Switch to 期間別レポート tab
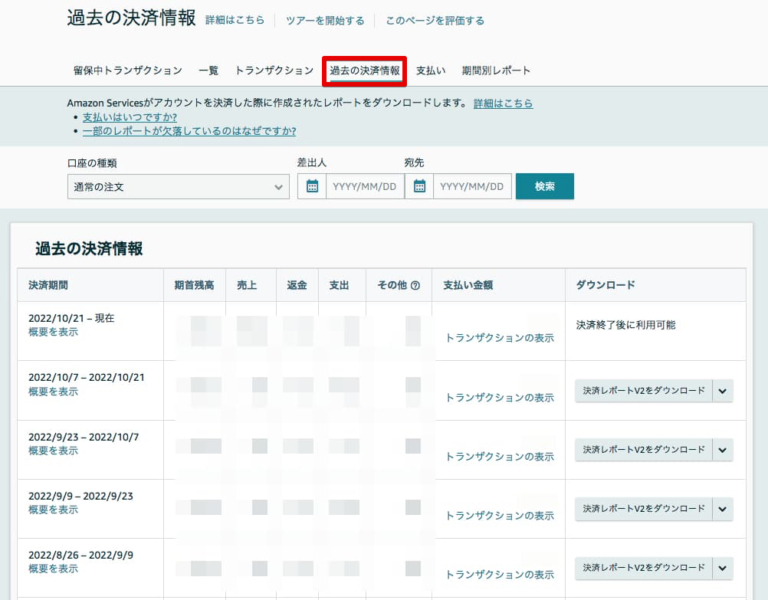Screen dimensions: 768x600 496,71
